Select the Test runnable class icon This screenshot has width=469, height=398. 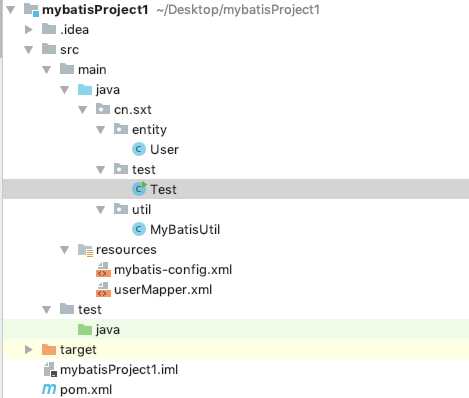tap(139, 189)
